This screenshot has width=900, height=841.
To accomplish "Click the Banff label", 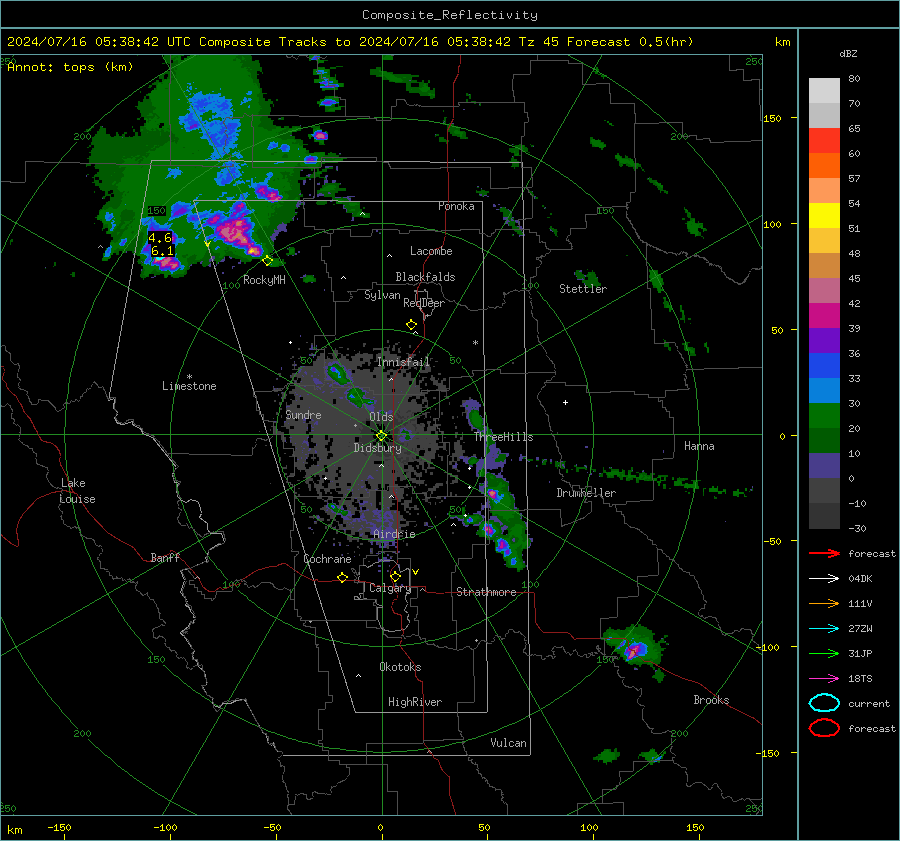I will (x=165, y=557).
